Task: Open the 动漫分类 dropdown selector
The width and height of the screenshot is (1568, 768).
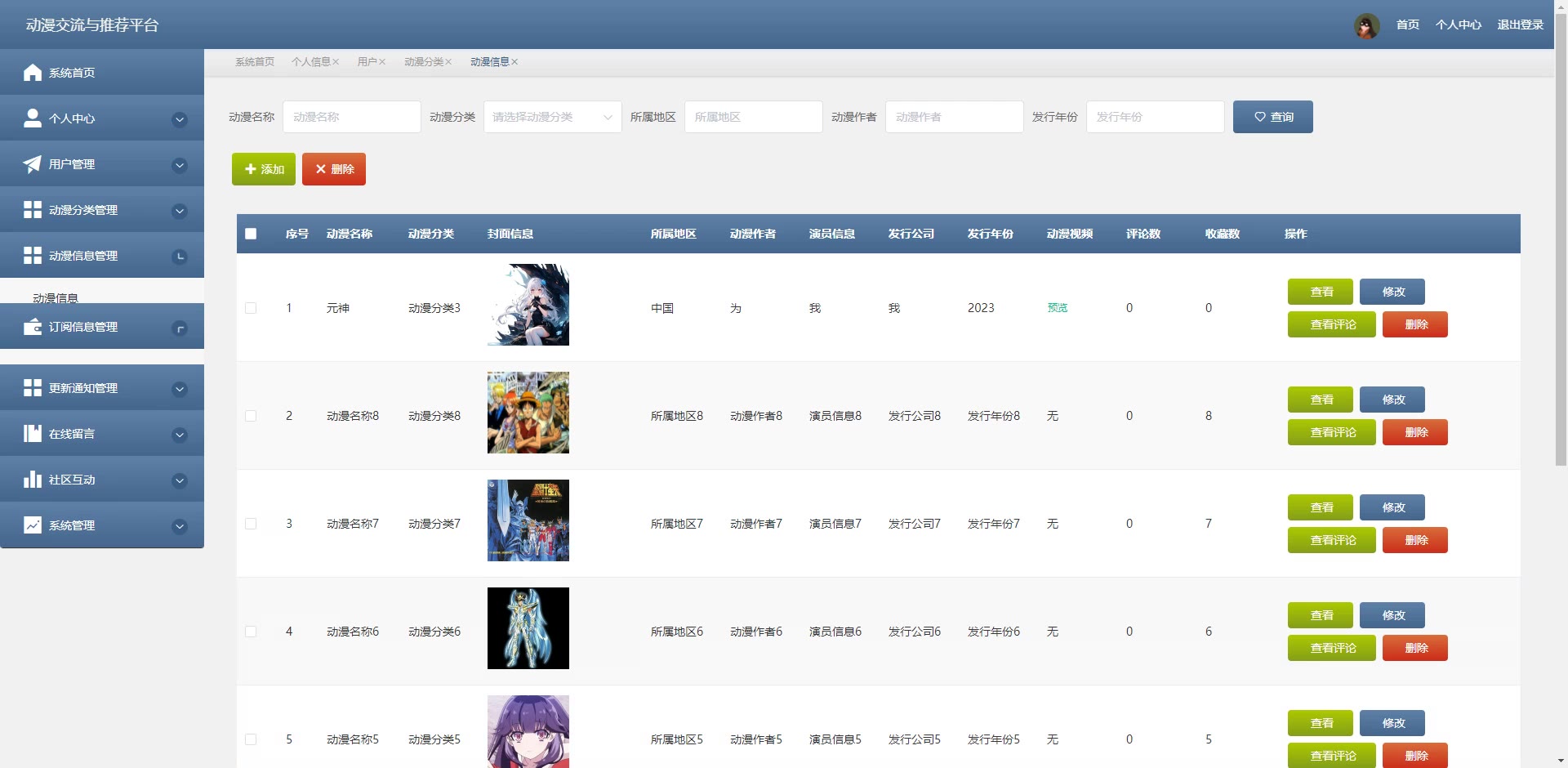Action: 553,117
